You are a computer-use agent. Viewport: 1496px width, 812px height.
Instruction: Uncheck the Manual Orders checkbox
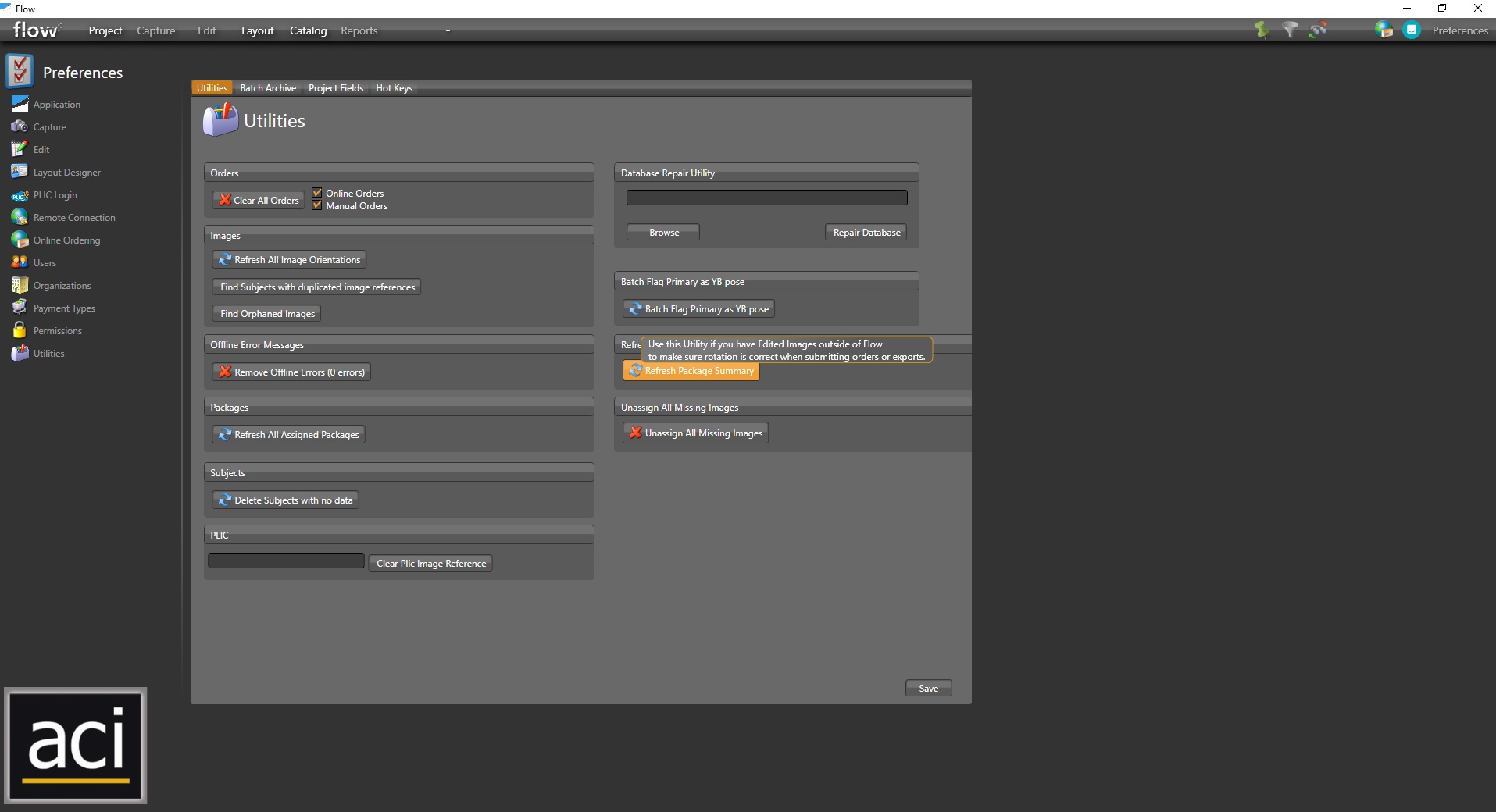[x=317, y=205]
